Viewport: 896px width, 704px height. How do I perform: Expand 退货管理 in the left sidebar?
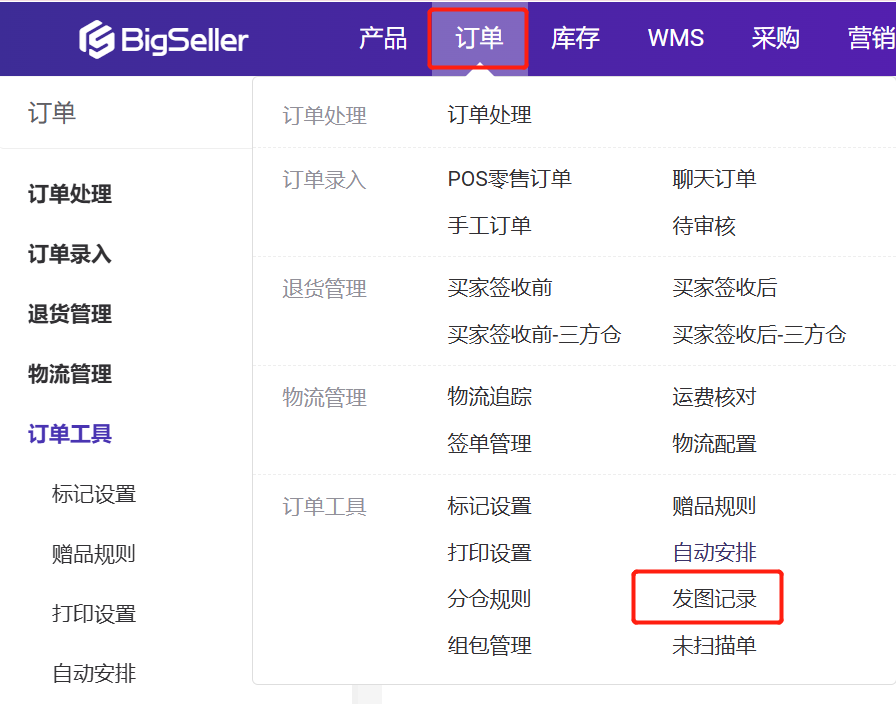69,314
